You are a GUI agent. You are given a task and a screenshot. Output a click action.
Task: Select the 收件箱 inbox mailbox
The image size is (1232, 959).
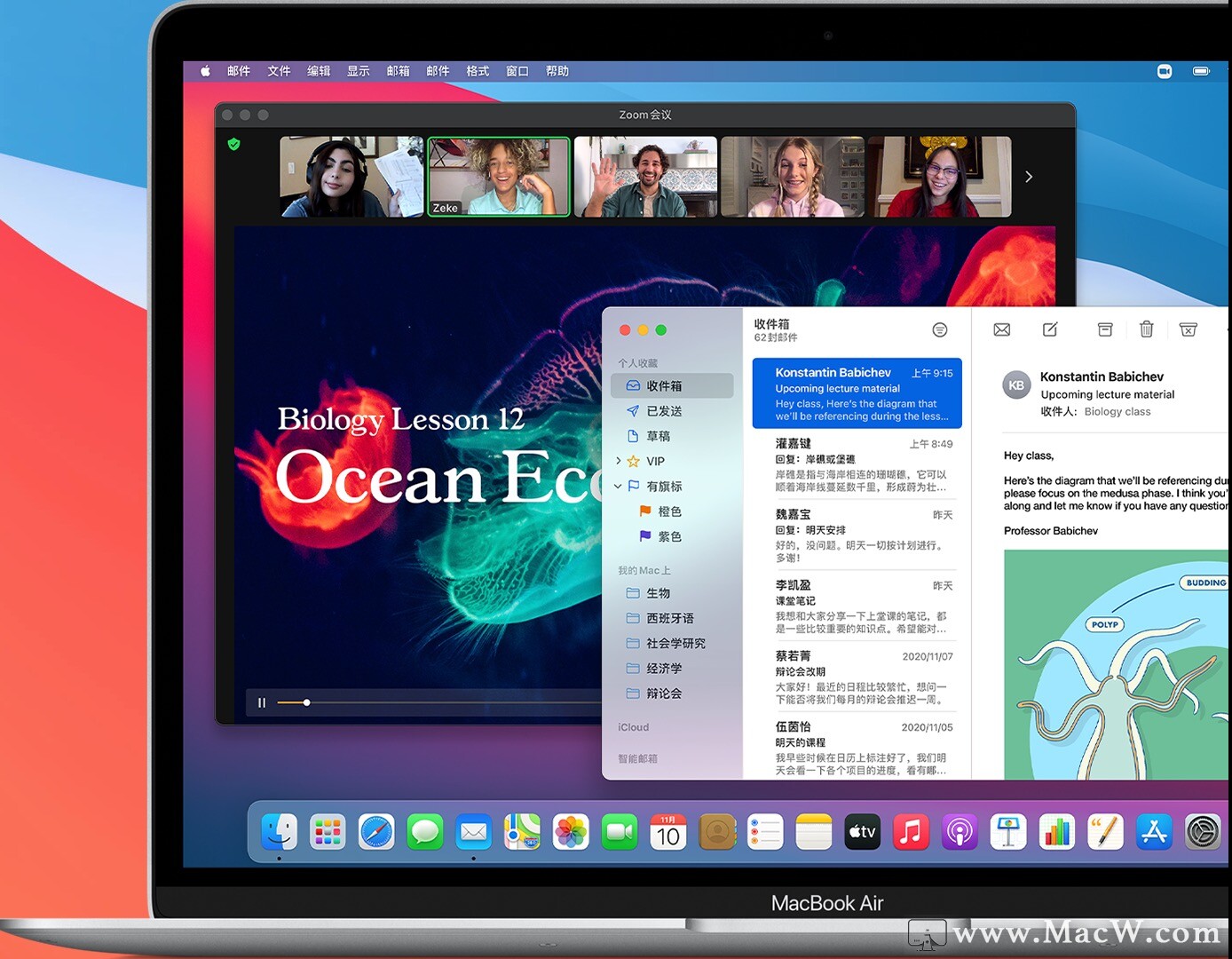[x=672, y=385]
